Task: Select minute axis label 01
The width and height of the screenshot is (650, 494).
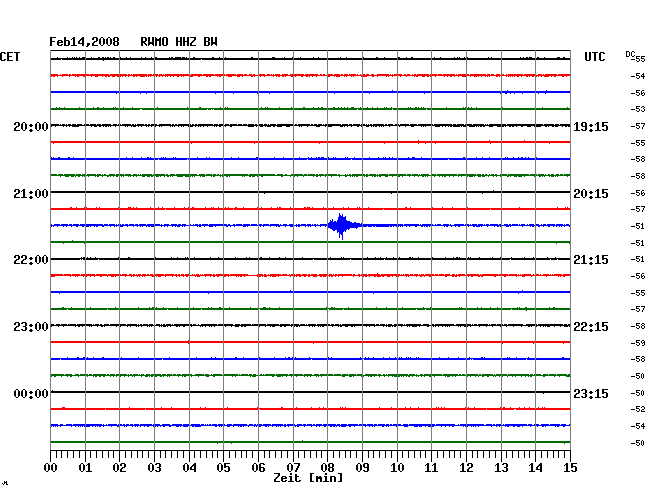Action: (85, 467)
